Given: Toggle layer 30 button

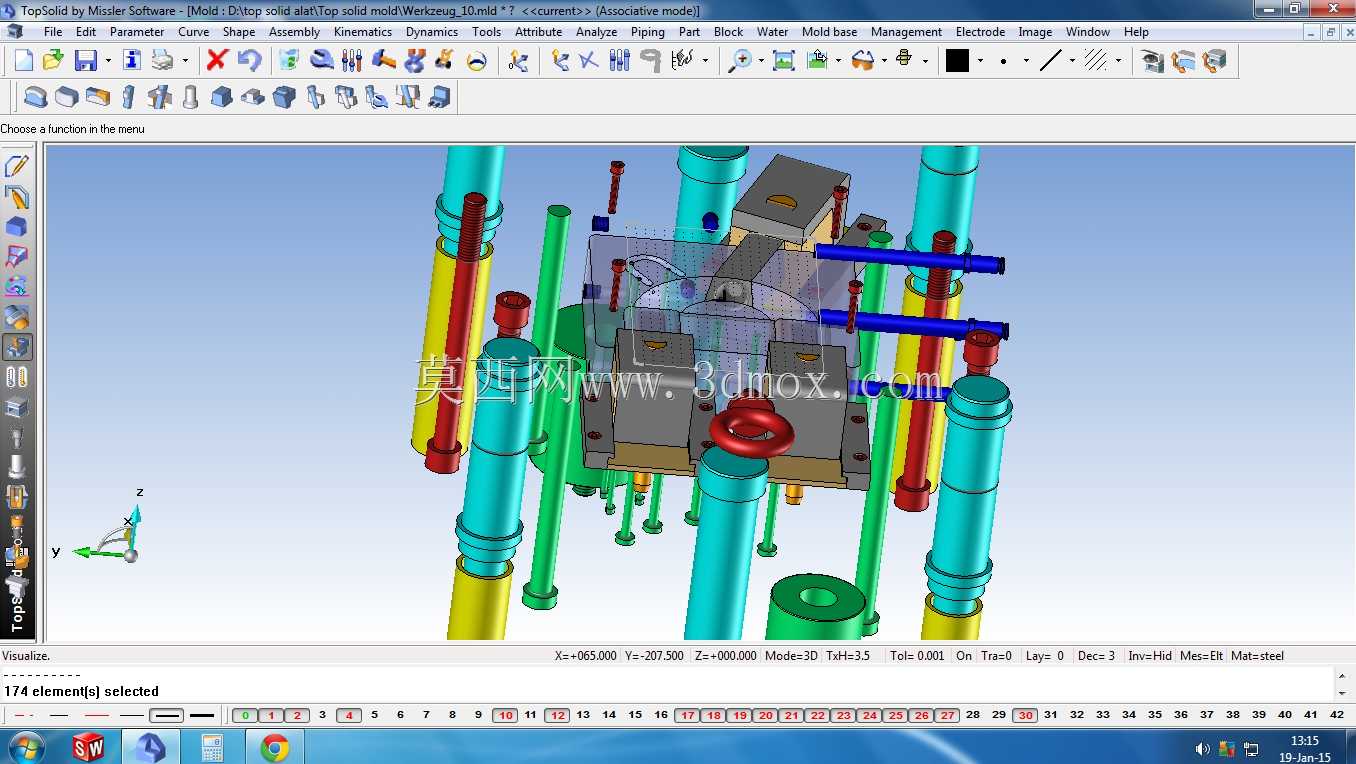Looking at the screenshot, I should [x=1025, y=715].
